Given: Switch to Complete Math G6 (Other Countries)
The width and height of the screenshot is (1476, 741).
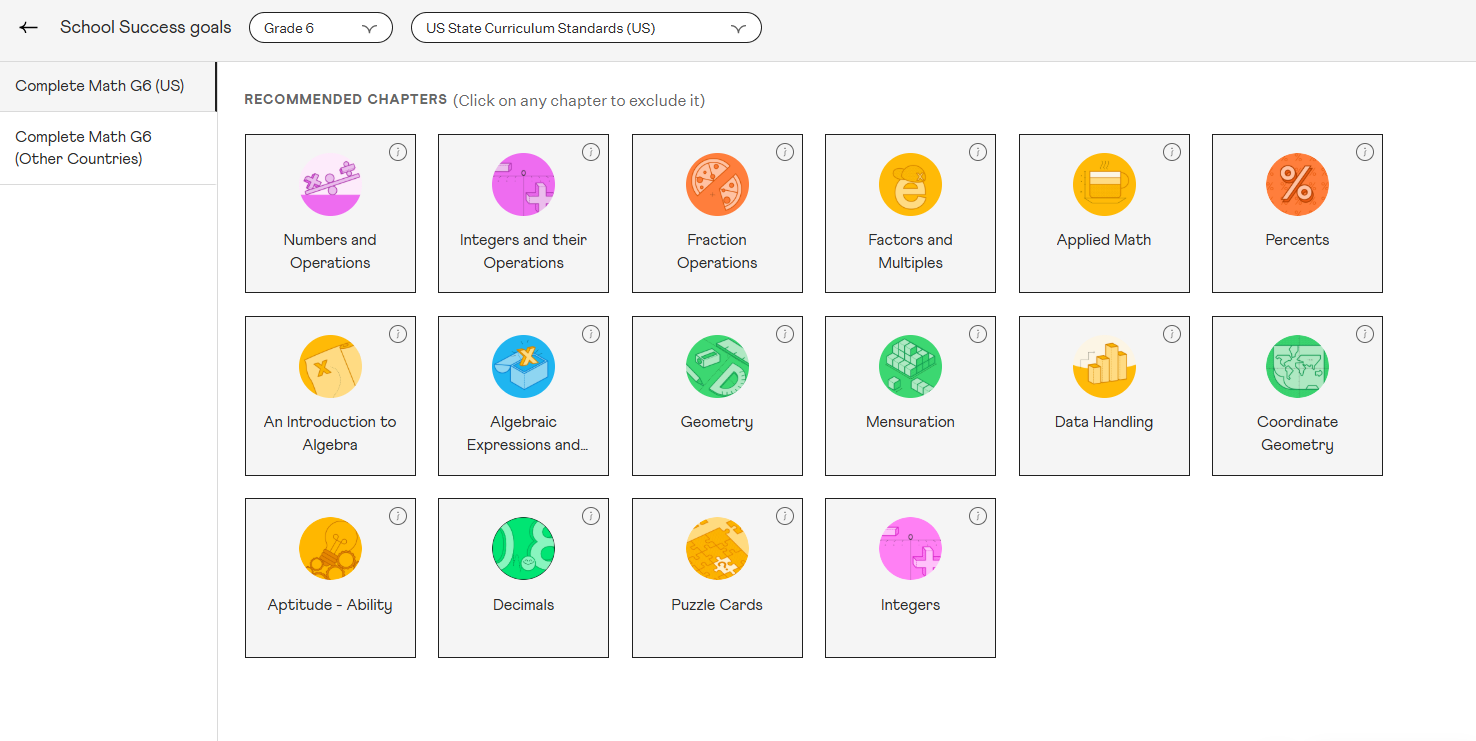Looking at the screenshot, I should click(x=84, y=148).
